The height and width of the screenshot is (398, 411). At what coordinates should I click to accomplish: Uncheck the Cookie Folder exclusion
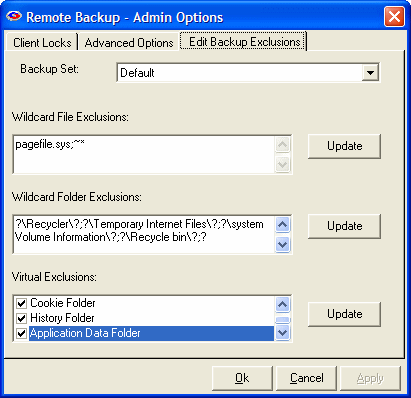21,303
